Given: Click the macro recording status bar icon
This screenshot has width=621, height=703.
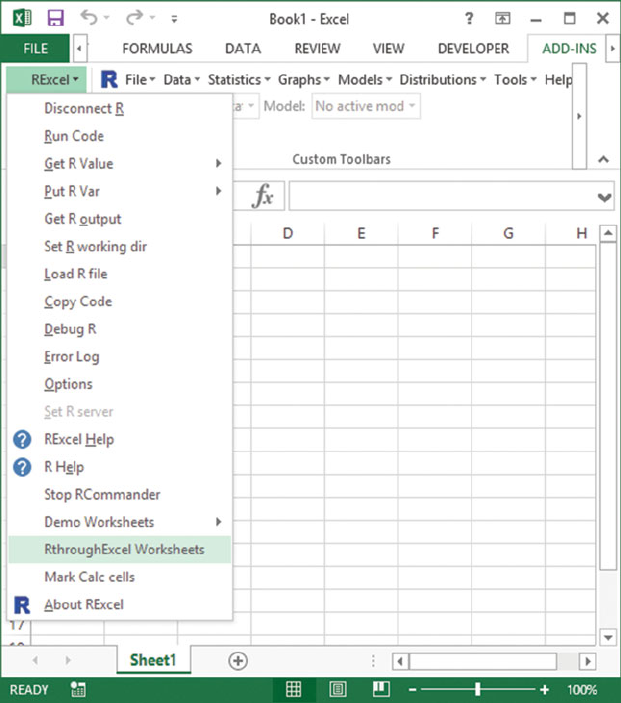Looking at the screenshot, I should pos(78,690).
